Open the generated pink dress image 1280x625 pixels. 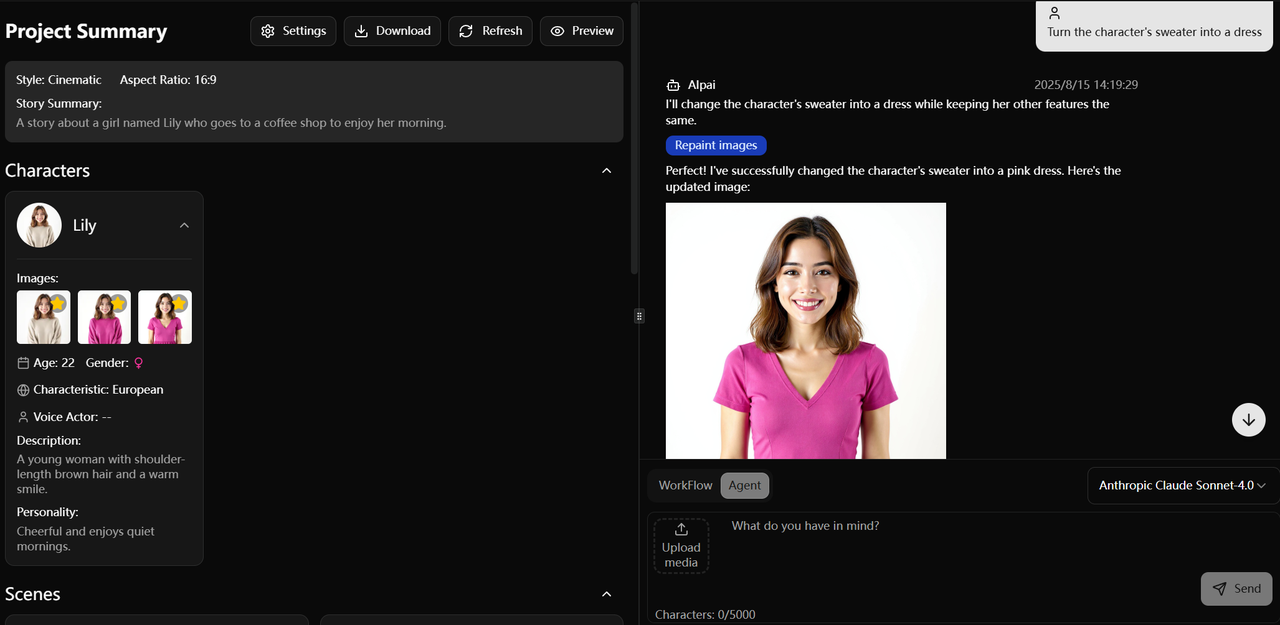tap(805, 330)
